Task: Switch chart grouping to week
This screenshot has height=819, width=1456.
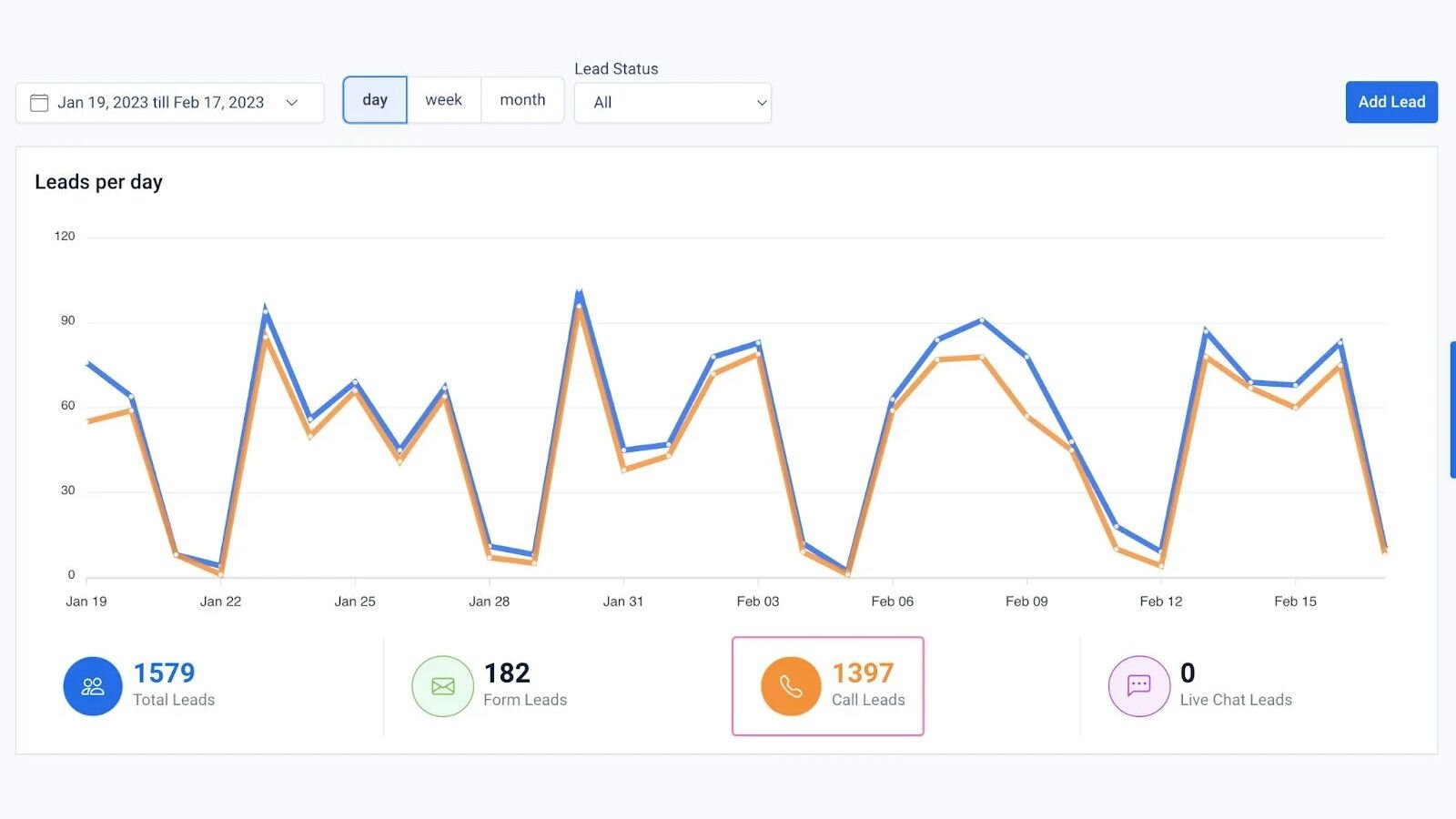Action: (x=443, y=100)
